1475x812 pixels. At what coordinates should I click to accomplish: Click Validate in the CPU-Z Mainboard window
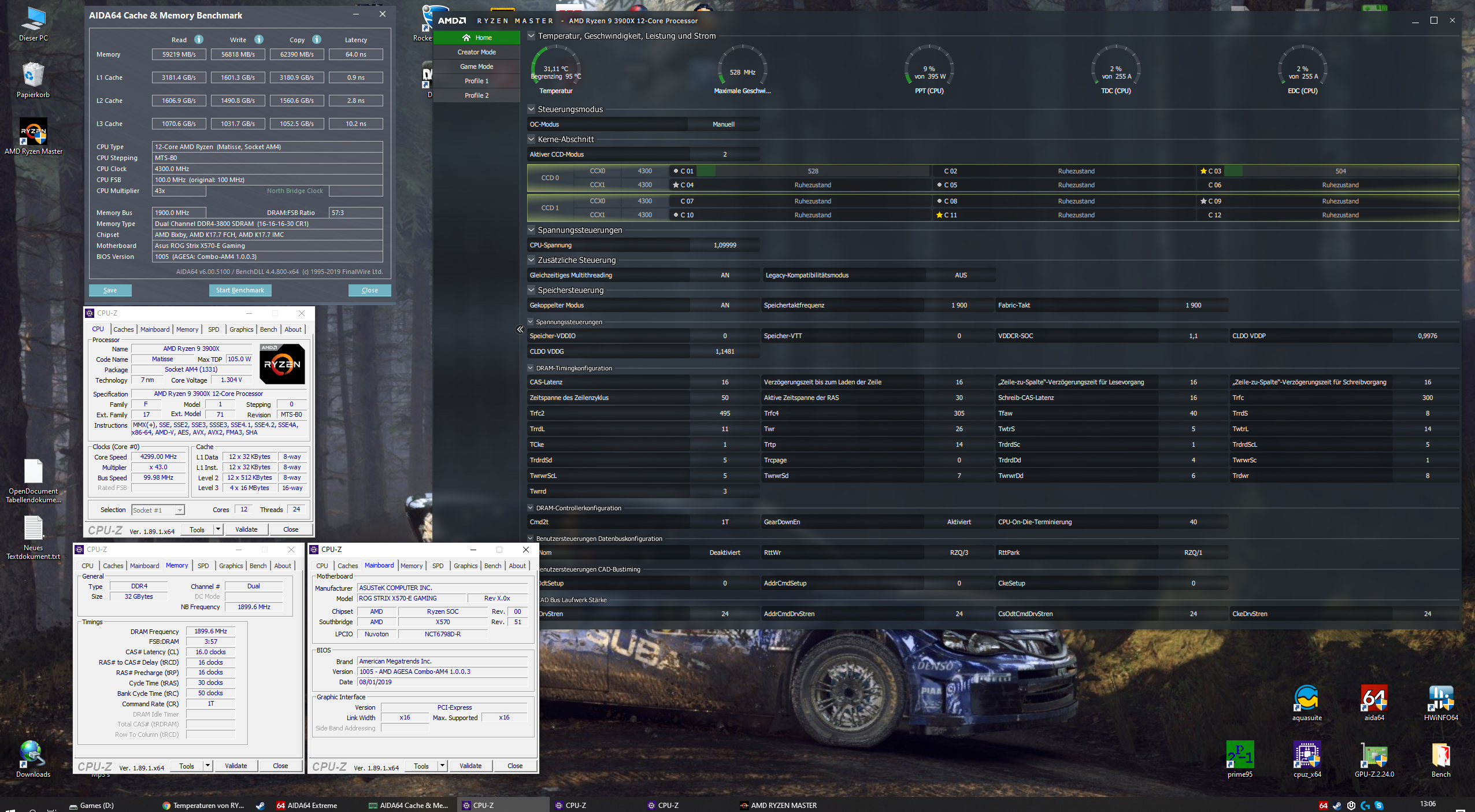pyautogui.click(x=470, y=766)
